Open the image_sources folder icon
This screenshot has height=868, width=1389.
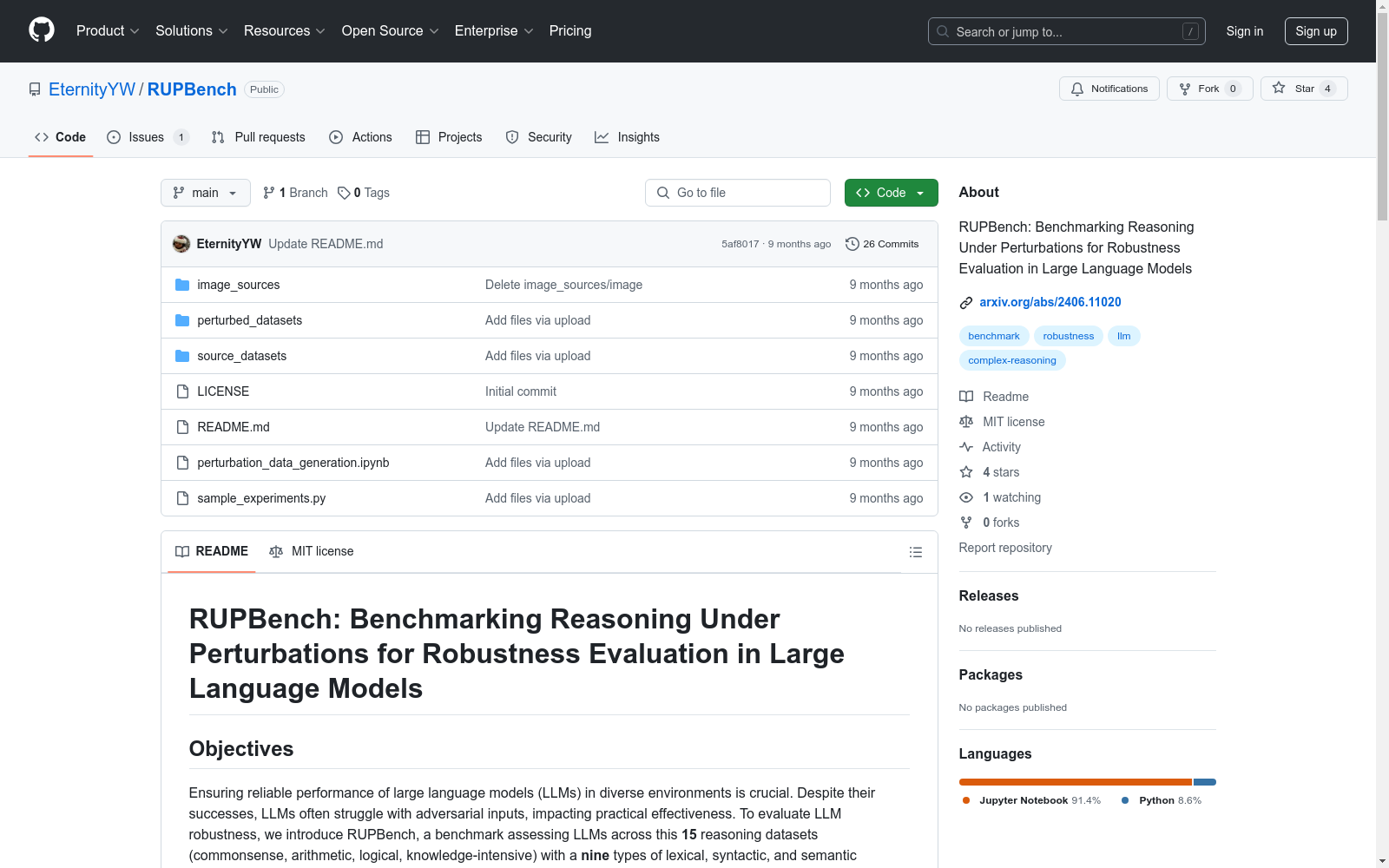tap(182, 285)
